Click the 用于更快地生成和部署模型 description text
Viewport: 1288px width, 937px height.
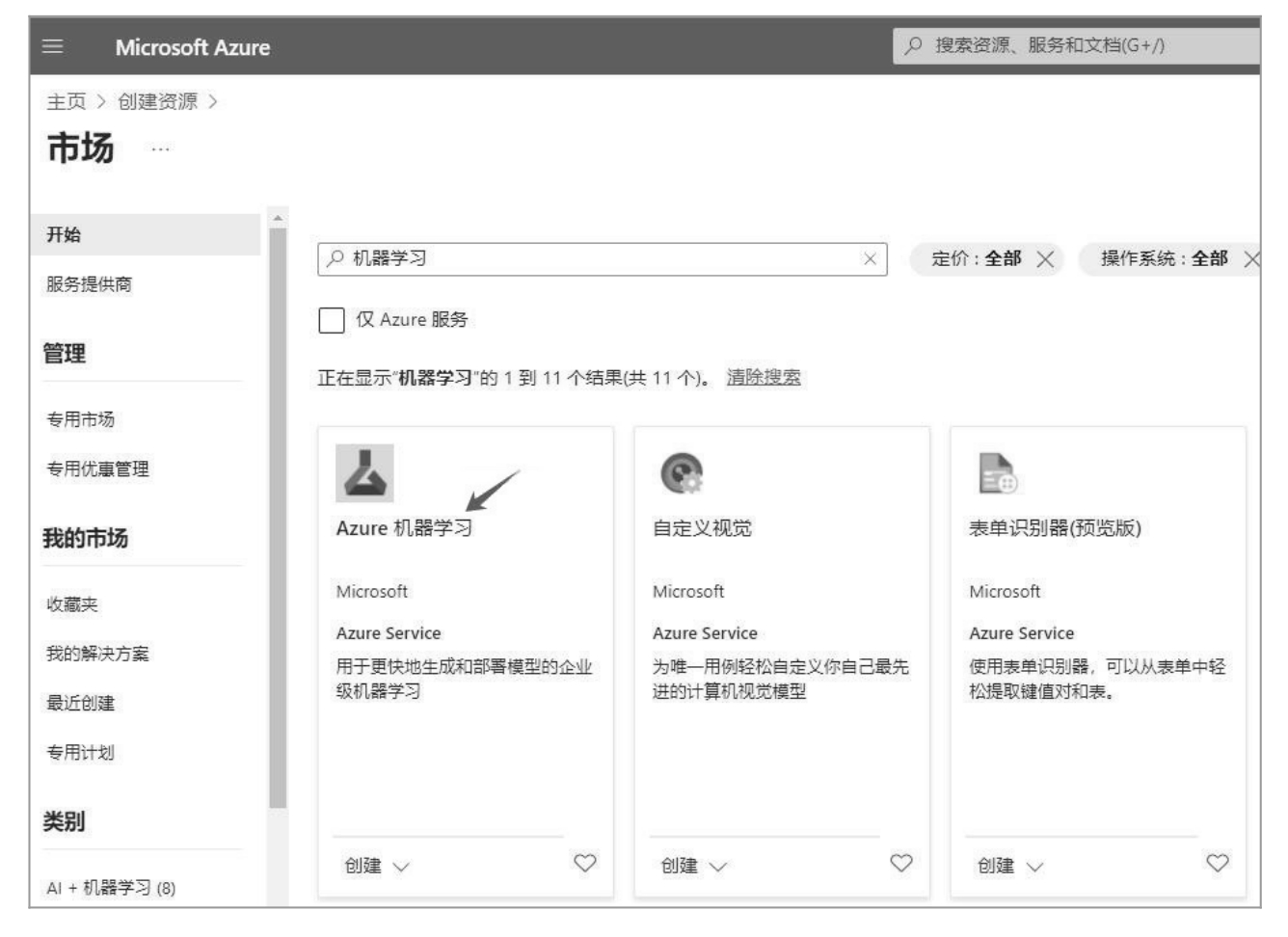coord(464,679)
